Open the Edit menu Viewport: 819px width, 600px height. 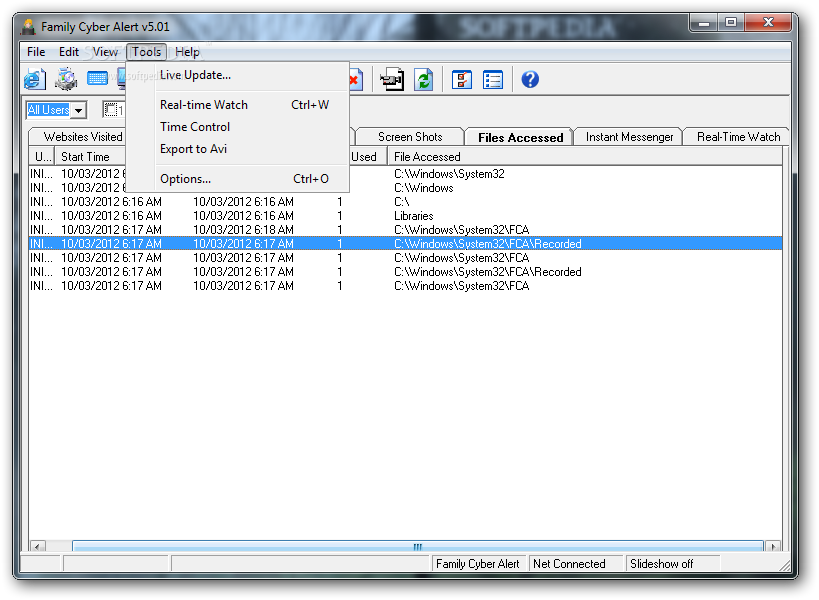[x=68, y=52]
